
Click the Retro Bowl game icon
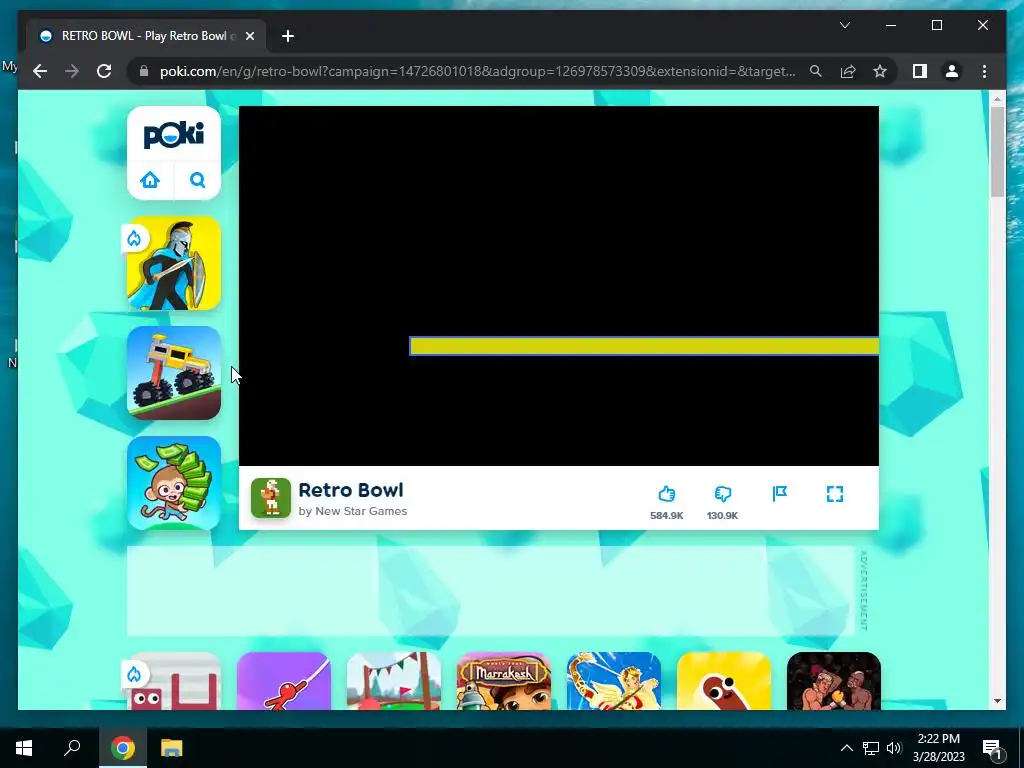tap(271, 498)
